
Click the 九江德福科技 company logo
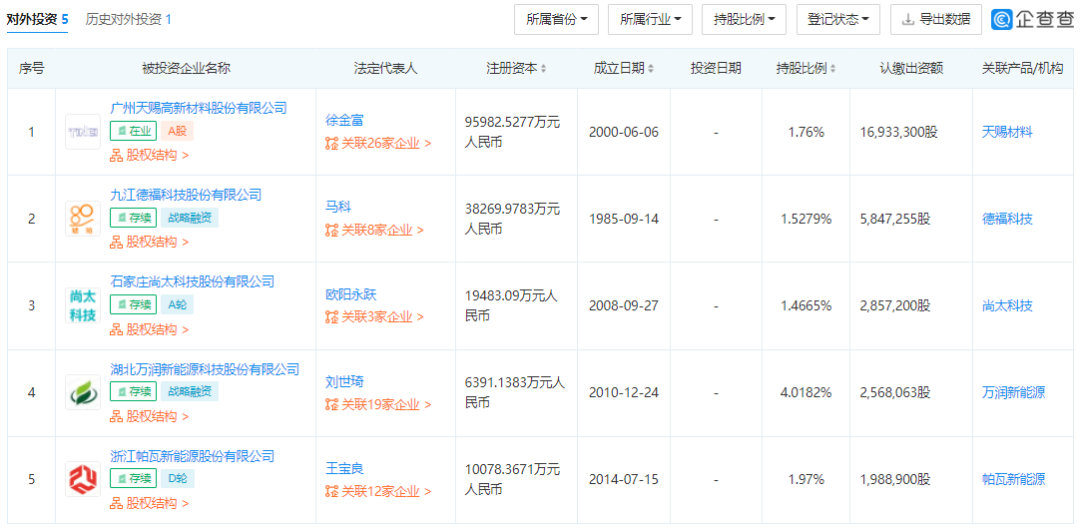[x=82, y=219]
